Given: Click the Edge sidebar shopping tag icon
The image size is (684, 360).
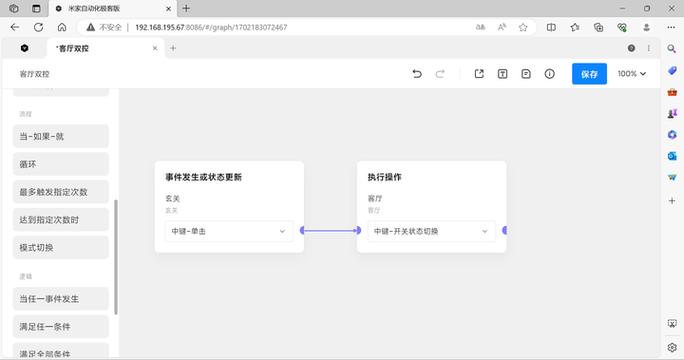Looking at the screenshot, I should pos(672,70).
